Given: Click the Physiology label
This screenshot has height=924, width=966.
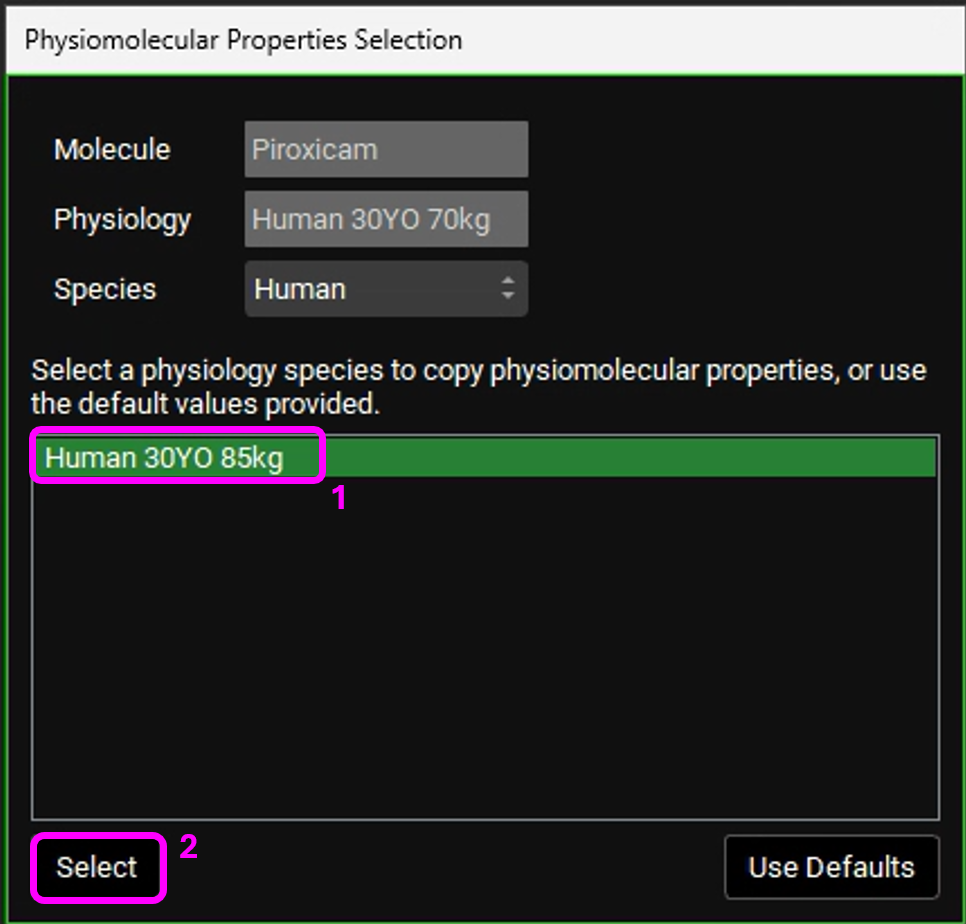Looking at the screenshot, I should point(122,220).
